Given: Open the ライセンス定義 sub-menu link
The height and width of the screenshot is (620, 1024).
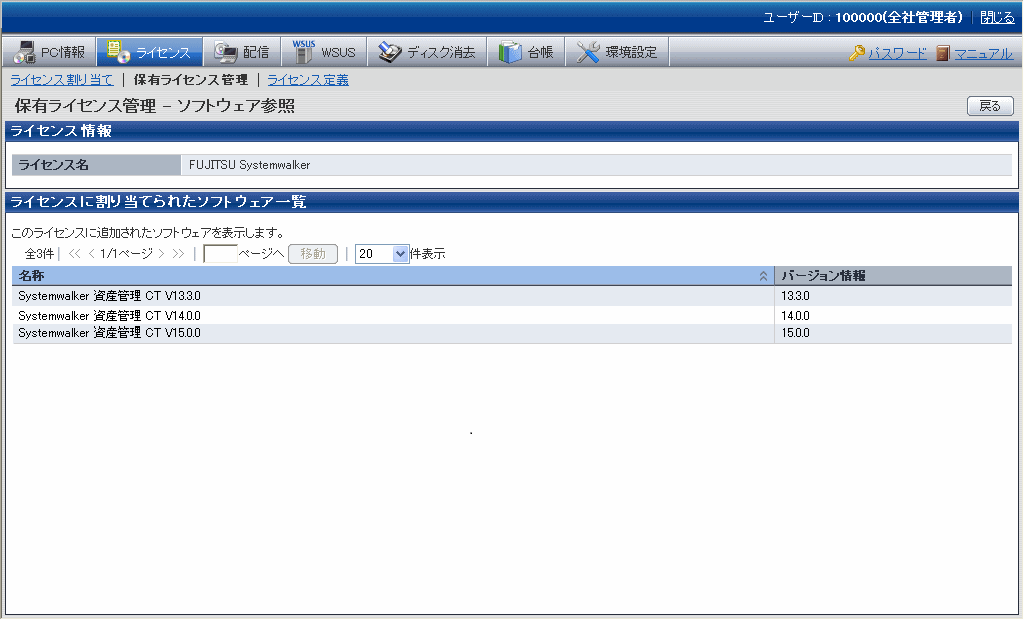Looking at the screenshot, I should [308, 80].
